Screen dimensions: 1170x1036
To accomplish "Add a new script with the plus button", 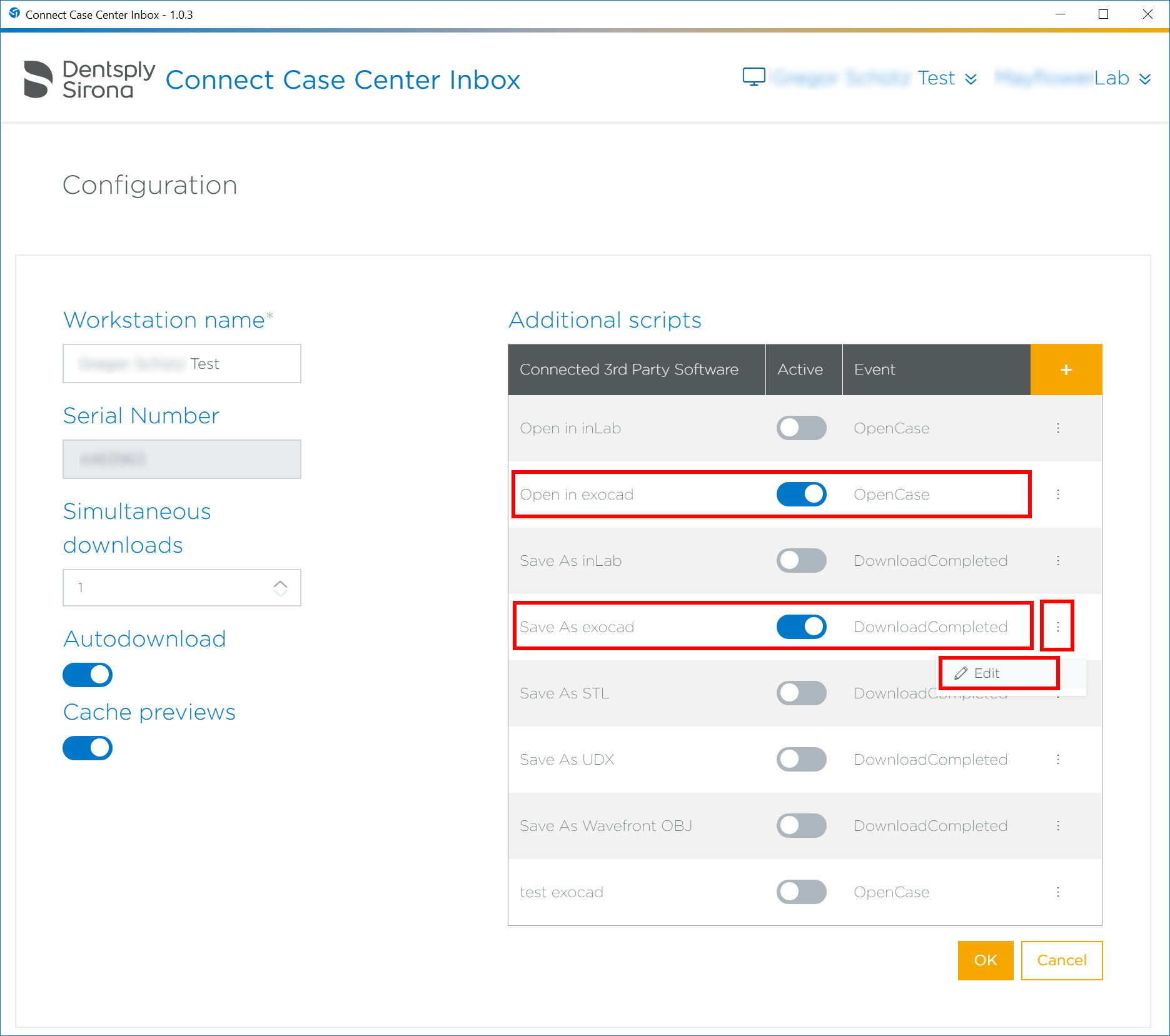I will click(x=1066, y=370).
